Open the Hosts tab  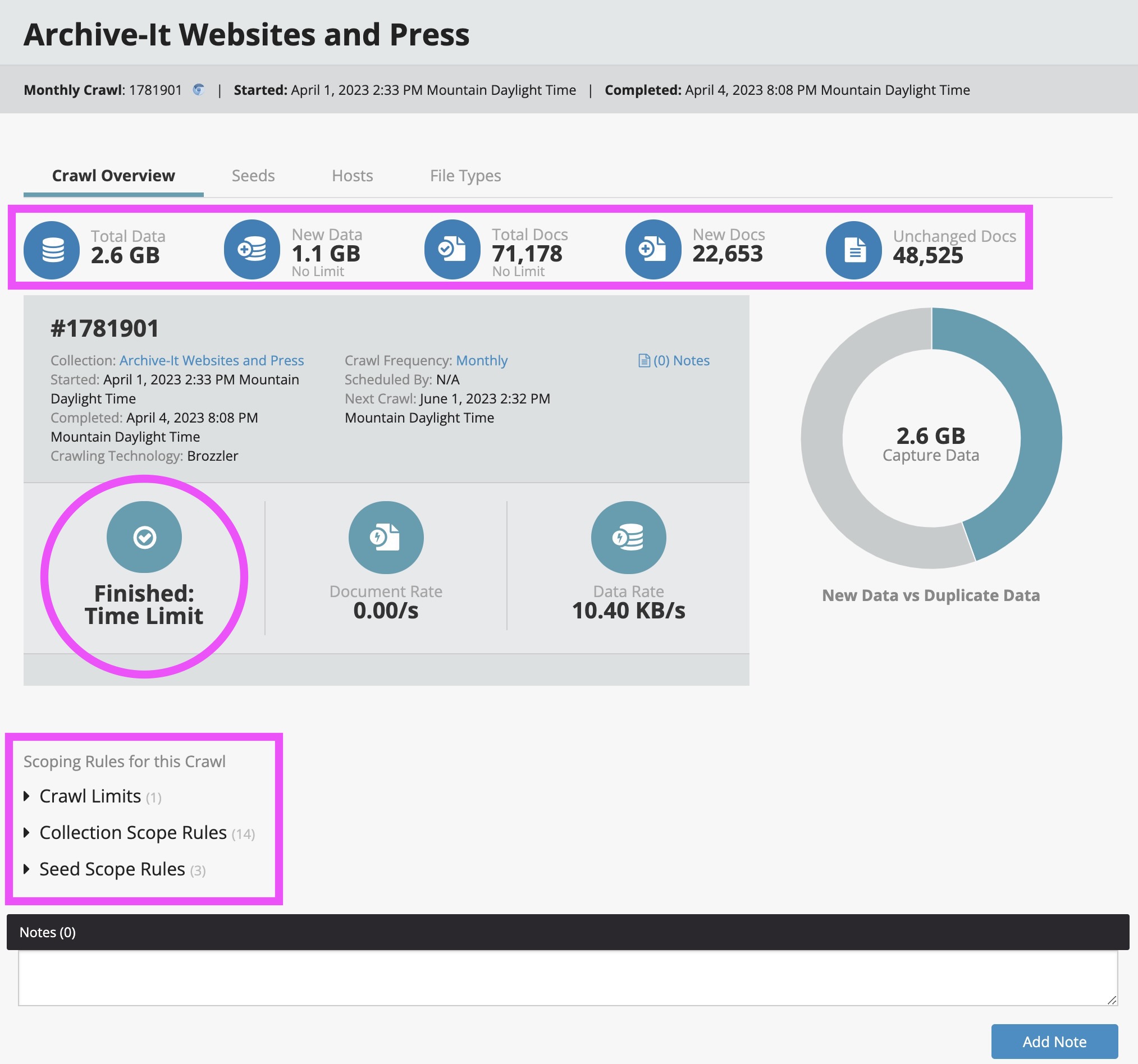pos(352,176)
